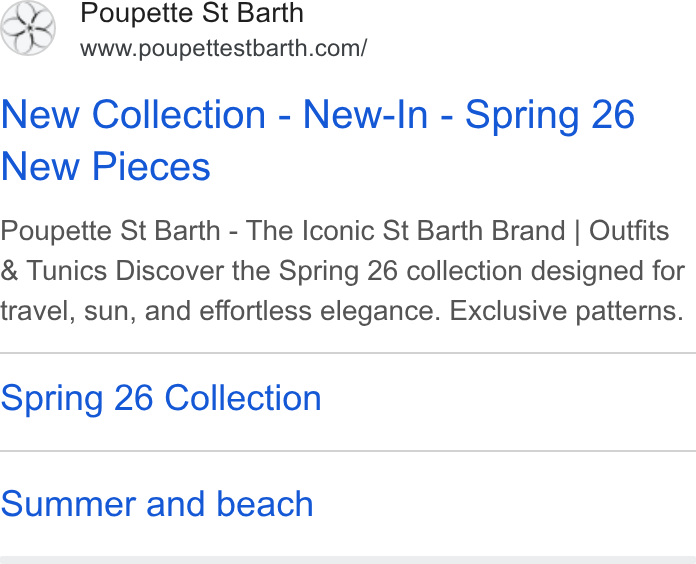The height and width of the screenshot is (564, 696).
Task: Click the round grey pinwheel site icon
Action: tap(28, 28)
